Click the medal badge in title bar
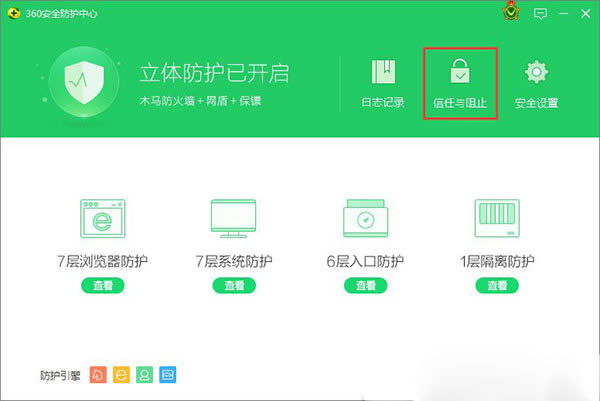Viewport: 600px width, 401px height. pos(510,14)
